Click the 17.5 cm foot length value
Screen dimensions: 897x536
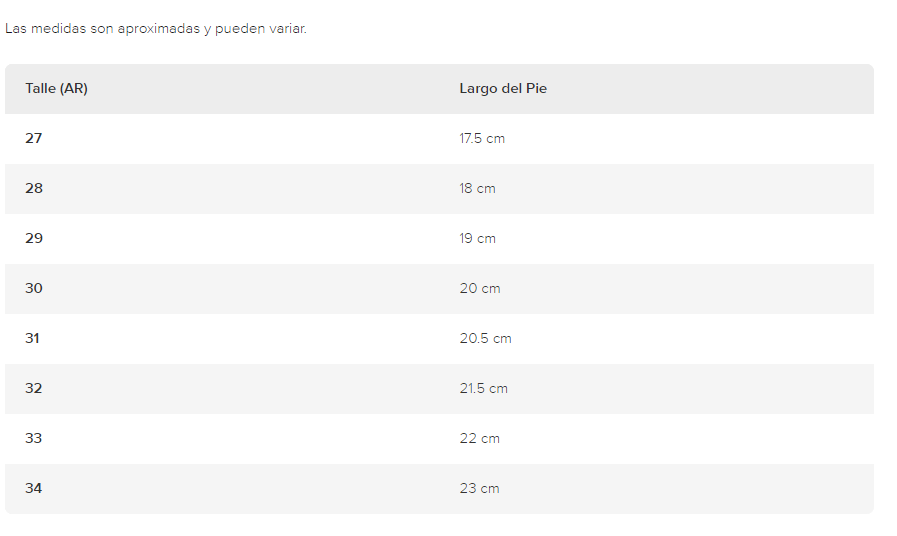(x=482, y=138)
